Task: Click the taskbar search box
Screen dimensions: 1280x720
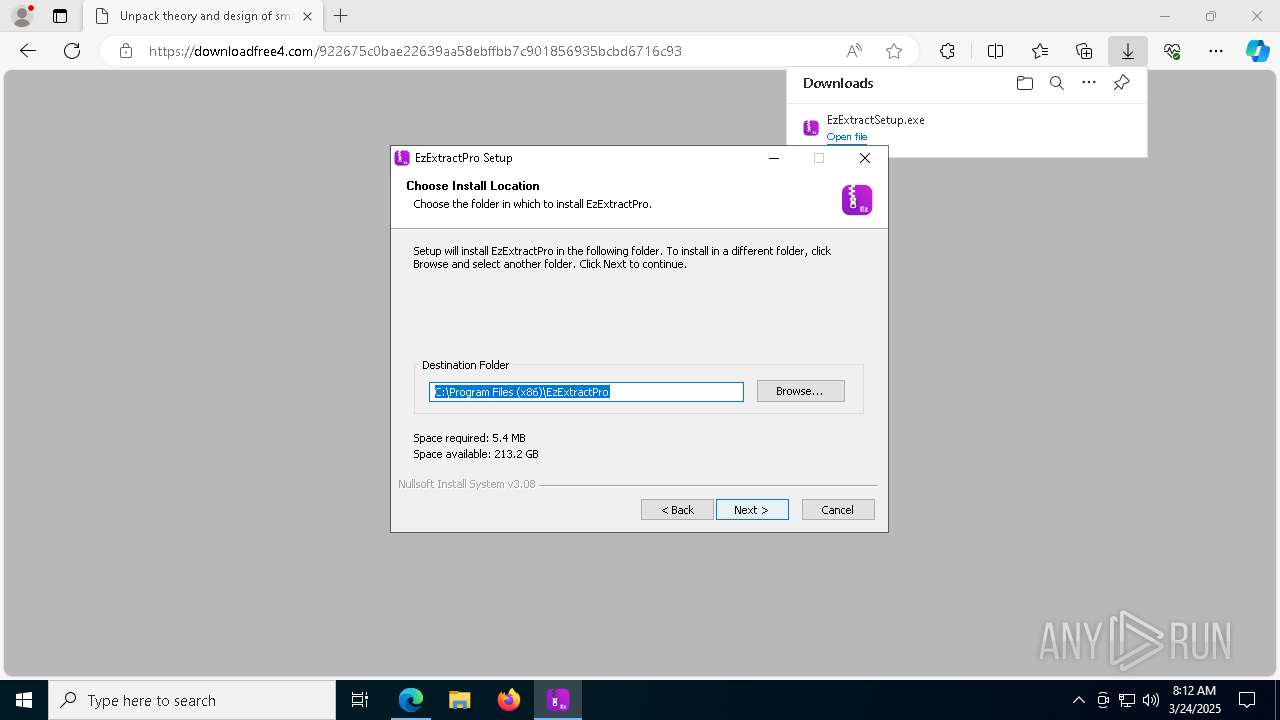Action: click(x=192, y=700)
